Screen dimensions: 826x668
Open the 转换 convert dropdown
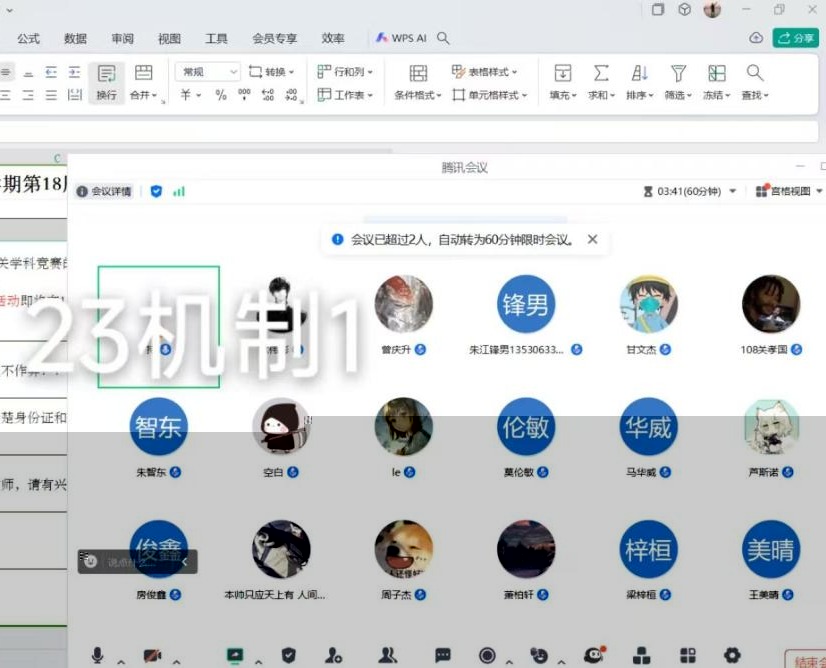pos(271,72)
